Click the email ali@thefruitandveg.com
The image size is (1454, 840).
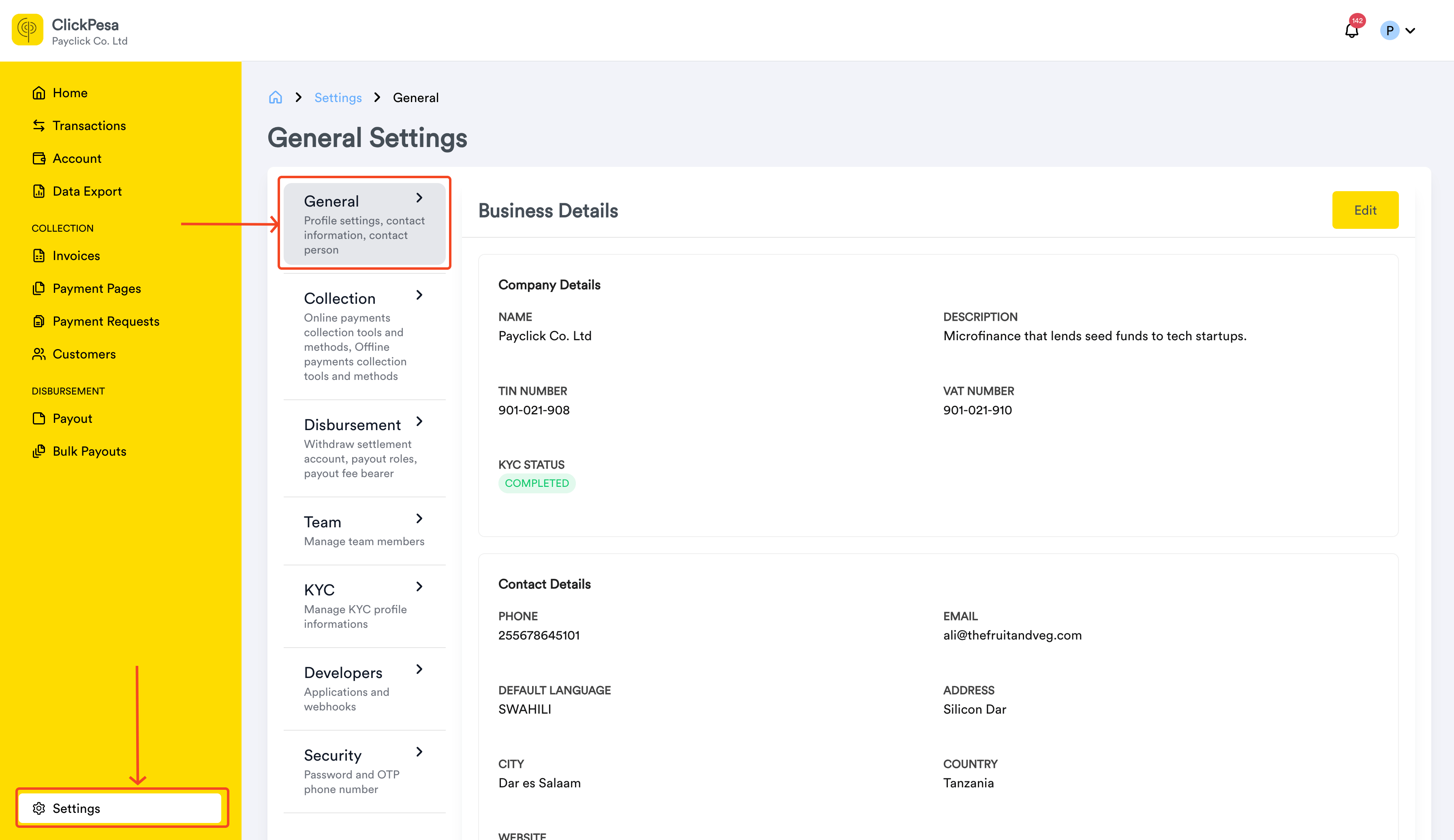pyautogui.click(x=1012, y=635)
